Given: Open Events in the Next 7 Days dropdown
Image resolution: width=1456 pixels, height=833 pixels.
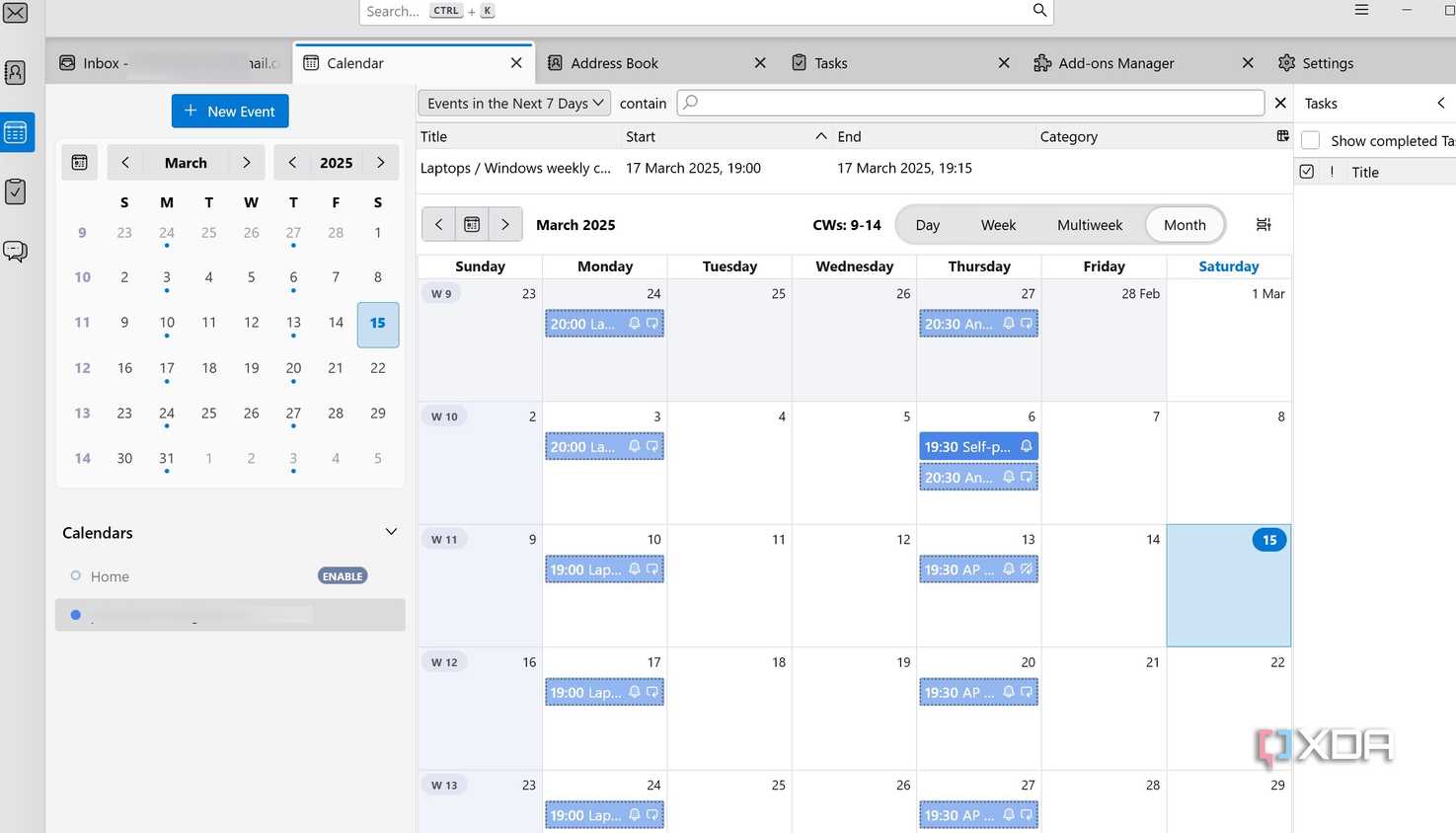Looking at the screenshot, I should 515,104.
